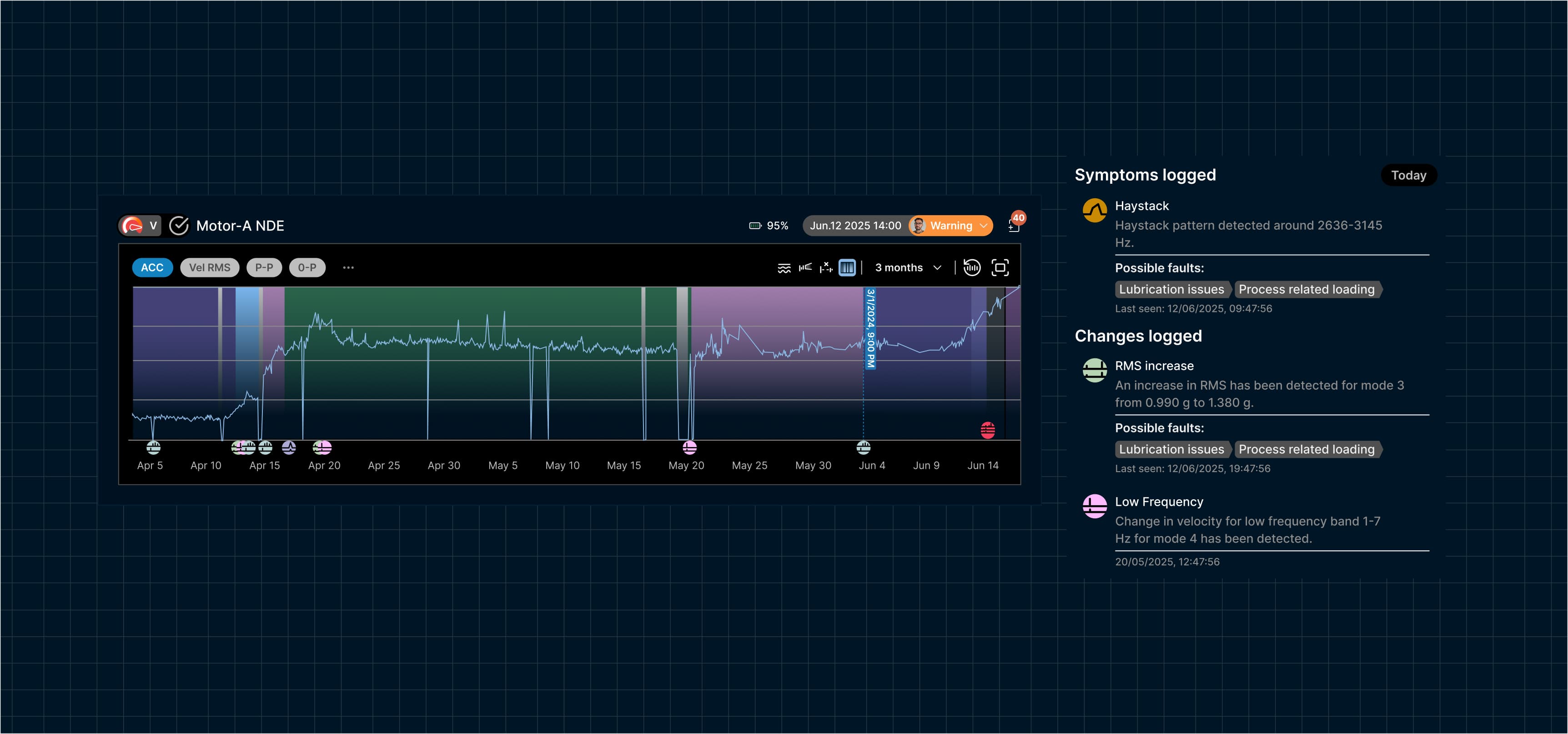This screenshot has width=1568, height=734.
Task: Click the battery icon showing 95%
Action: click(x=755, y=226)
